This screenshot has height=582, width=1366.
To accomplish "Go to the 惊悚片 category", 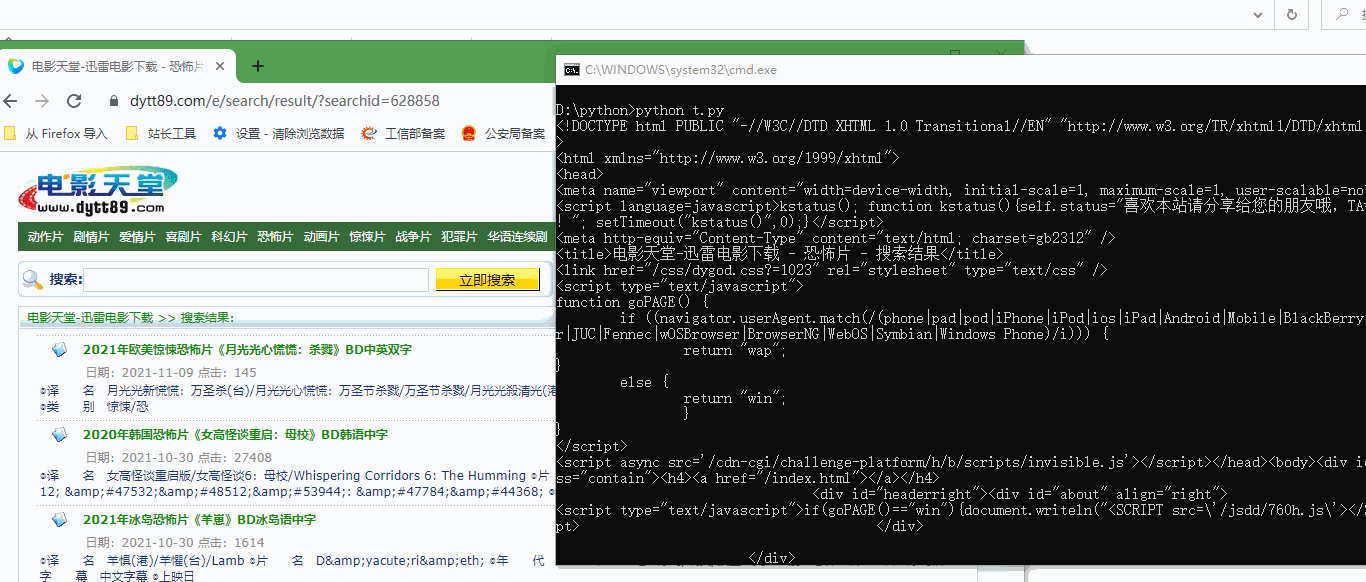I will [x=368, y=237].
